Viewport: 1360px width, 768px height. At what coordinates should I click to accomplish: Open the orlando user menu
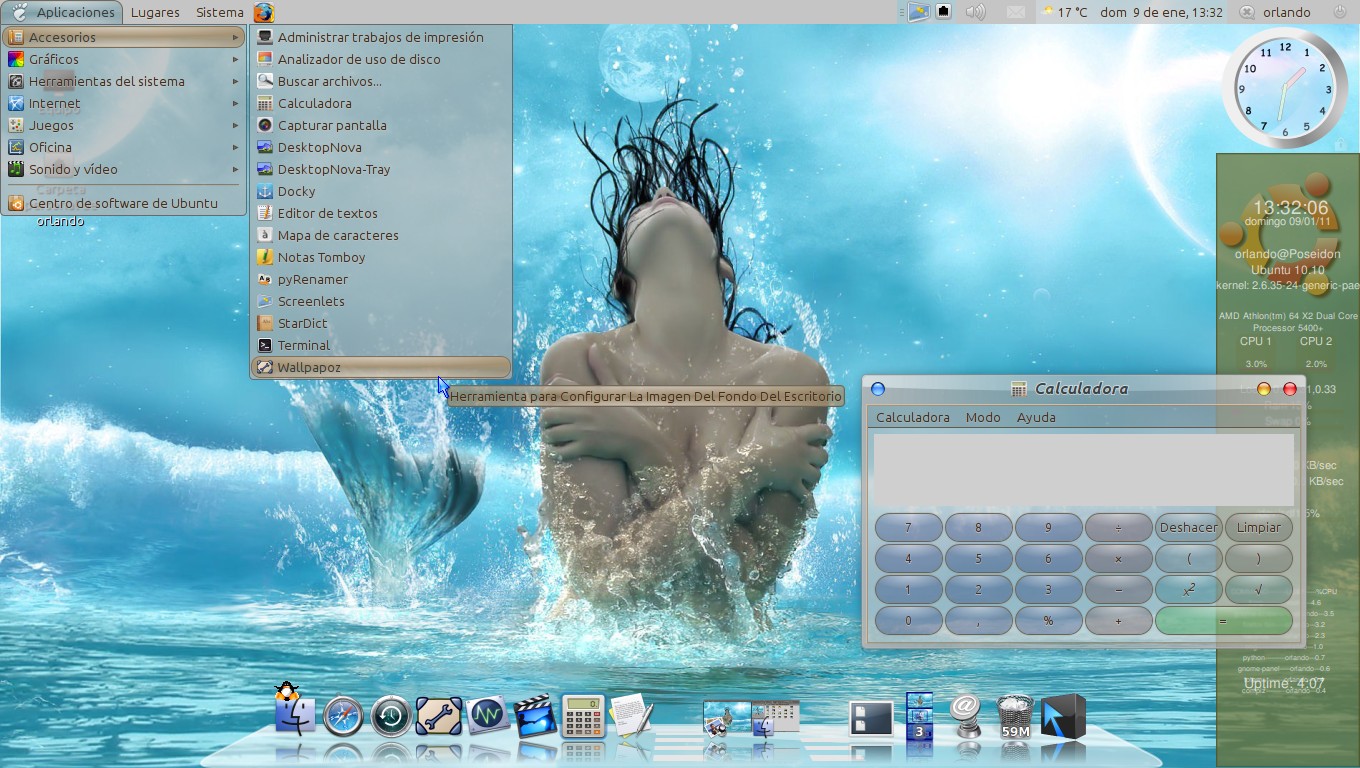point(1287,12)
